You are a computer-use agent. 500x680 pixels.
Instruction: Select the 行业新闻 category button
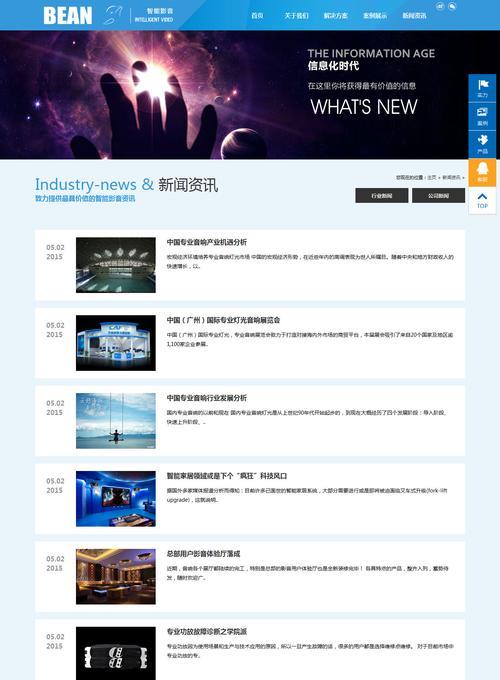(382, 196)
